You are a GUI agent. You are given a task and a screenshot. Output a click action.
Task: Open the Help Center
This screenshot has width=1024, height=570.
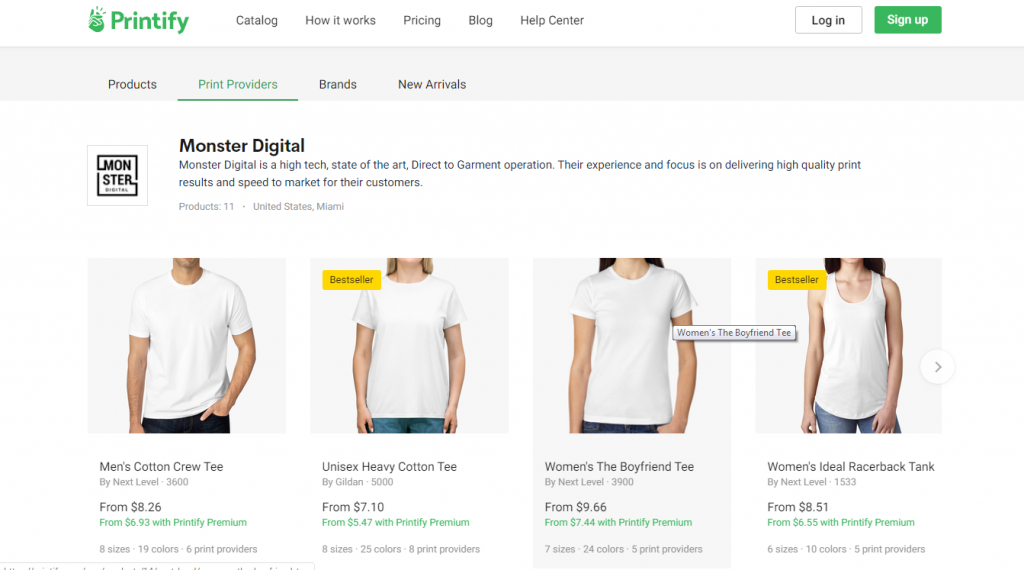pyautogui.click(x=552, y=20)
